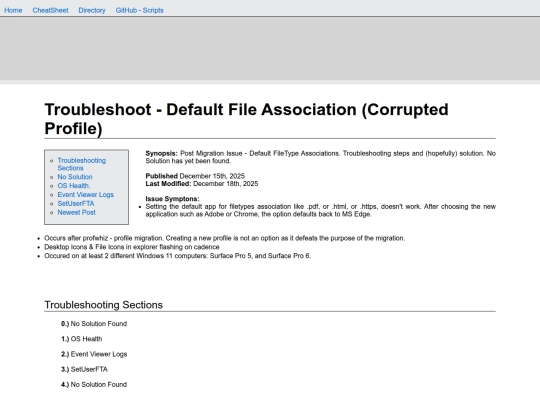Click list item 1.) OS Health
This screenshot has height=405, width=540.
tap(82, 339)
